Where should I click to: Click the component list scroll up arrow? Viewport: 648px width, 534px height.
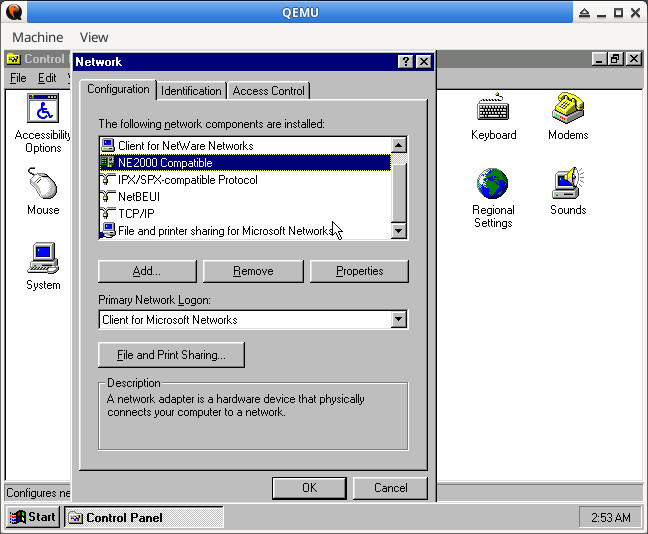click(x=398, y=145)
